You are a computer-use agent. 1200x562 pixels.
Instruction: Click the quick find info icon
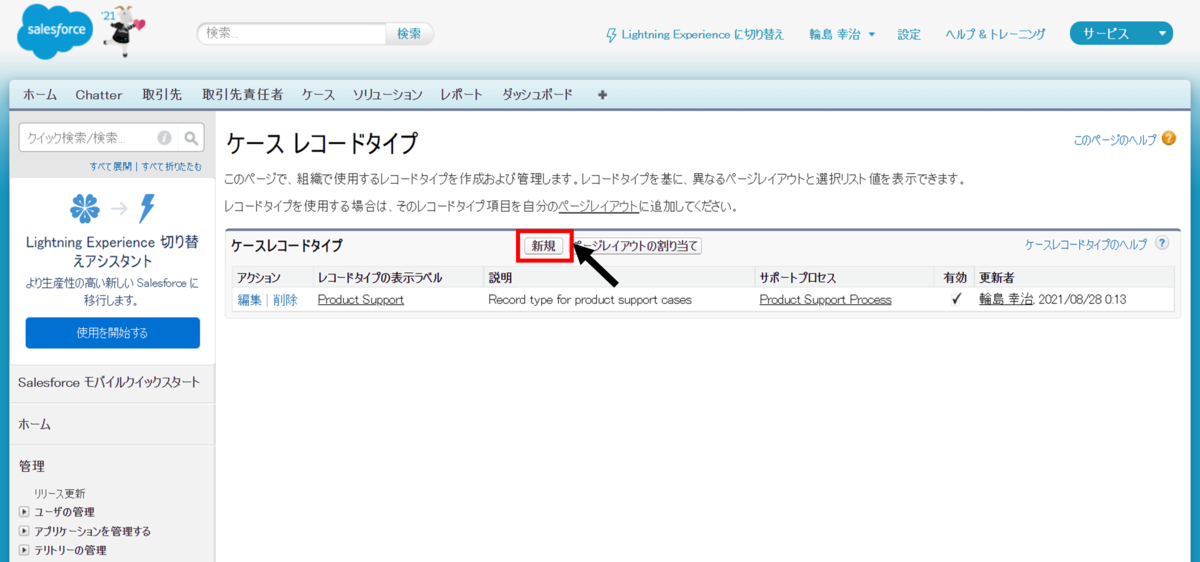[165, 138]
